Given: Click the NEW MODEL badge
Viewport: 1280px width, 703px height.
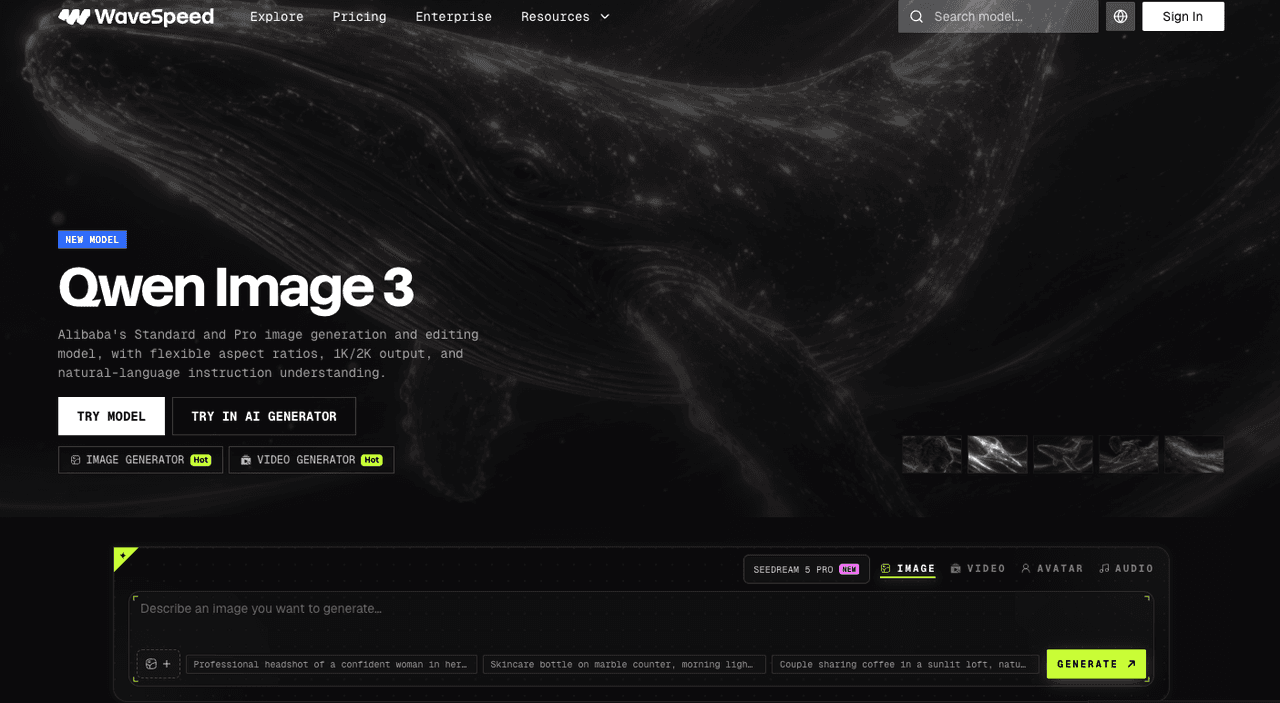Looking at the screenshot, I should coord(92,240).
